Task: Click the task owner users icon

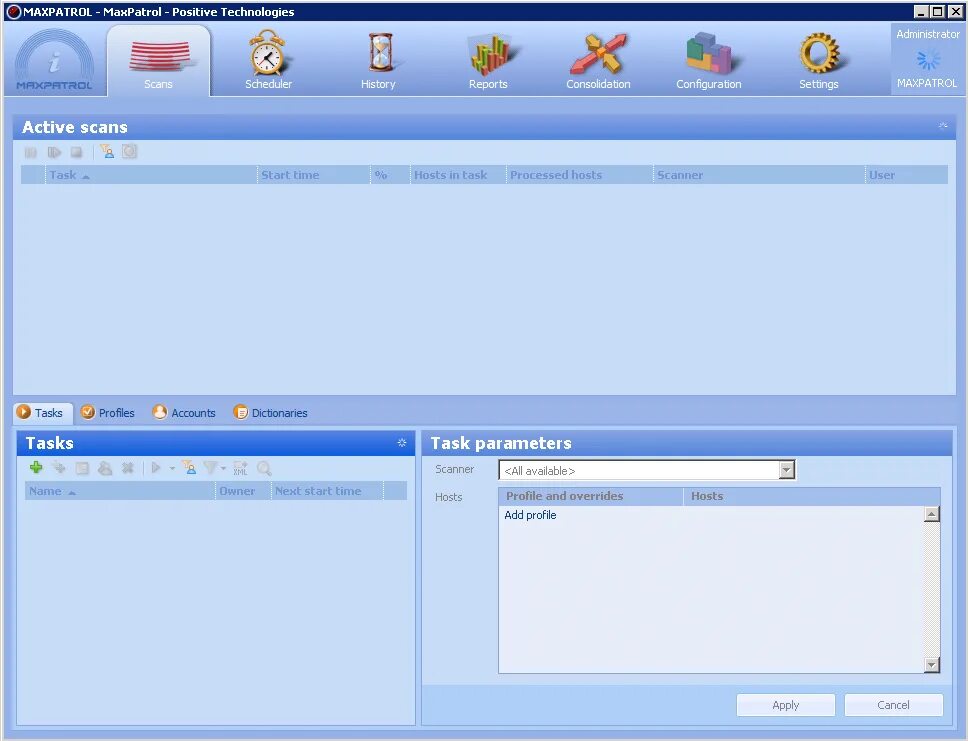Action: (105, 469)
